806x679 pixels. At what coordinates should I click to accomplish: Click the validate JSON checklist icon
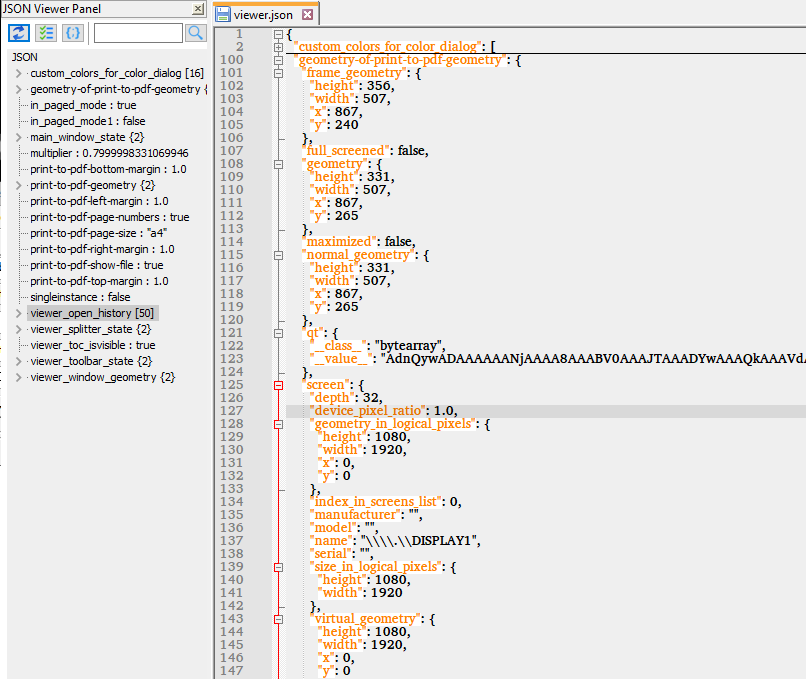(46, 33)
